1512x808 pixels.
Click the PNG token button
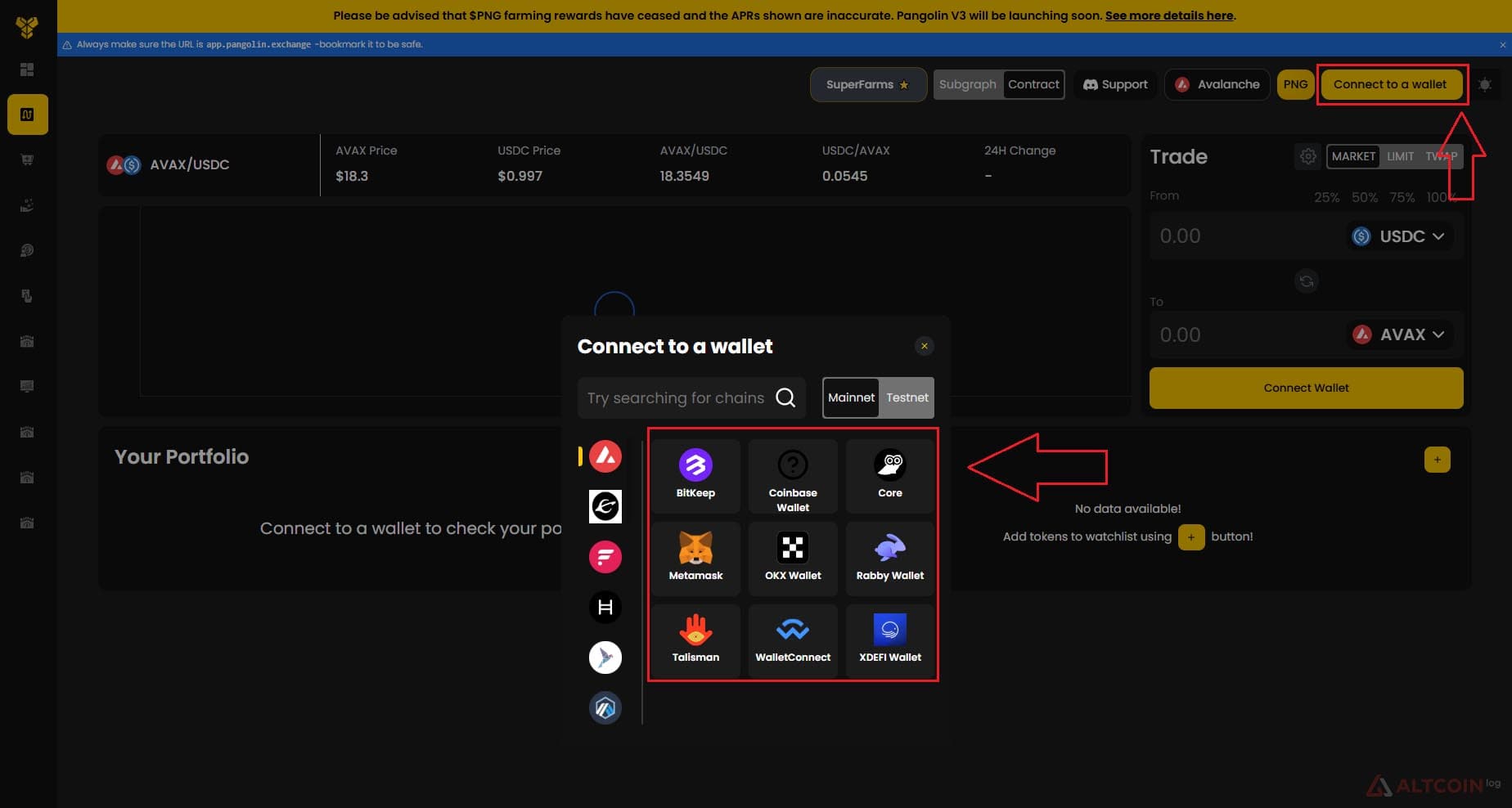coord(1295,84)
